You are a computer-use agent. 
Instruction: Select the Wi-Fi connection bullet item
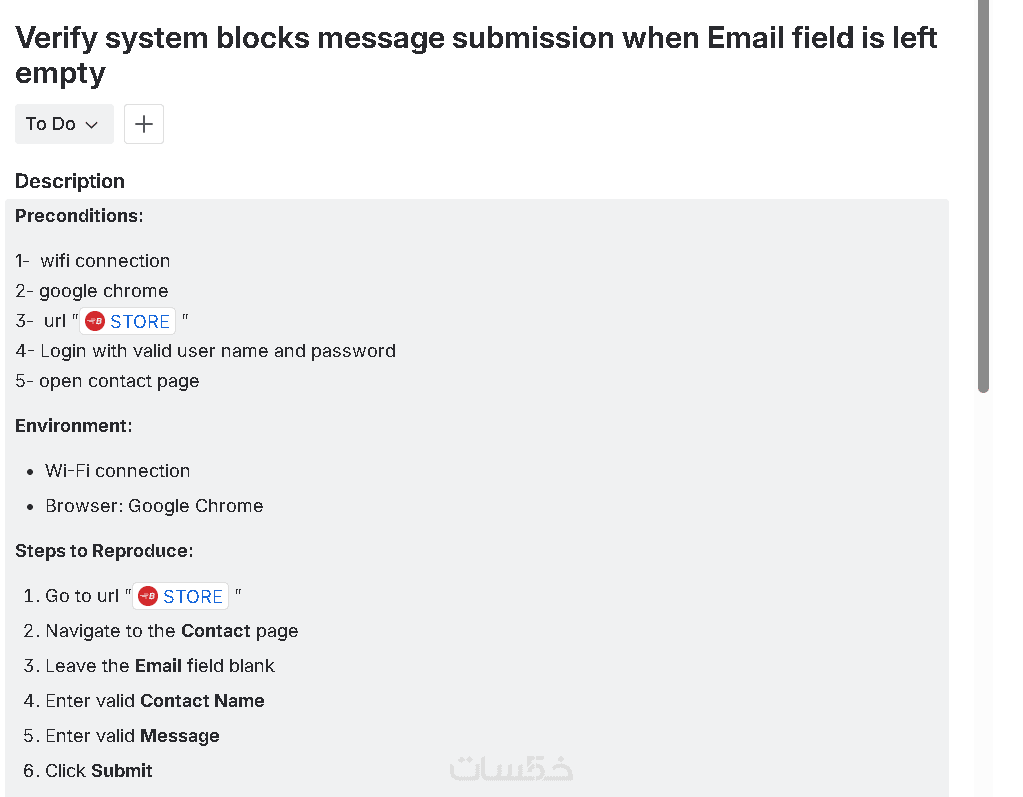(x=117, y=471)
